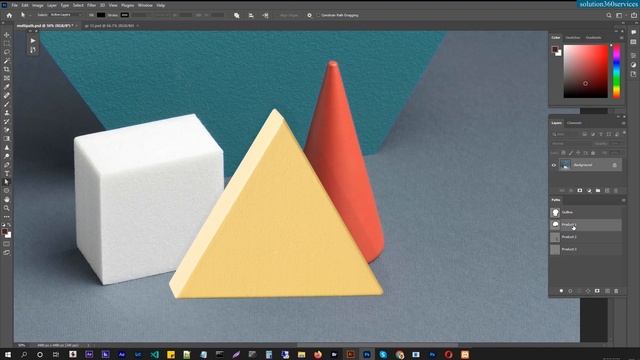Open the layer Opacity dropdown
This screenshot has width=640, height=360.
click(x=615, y=144)
